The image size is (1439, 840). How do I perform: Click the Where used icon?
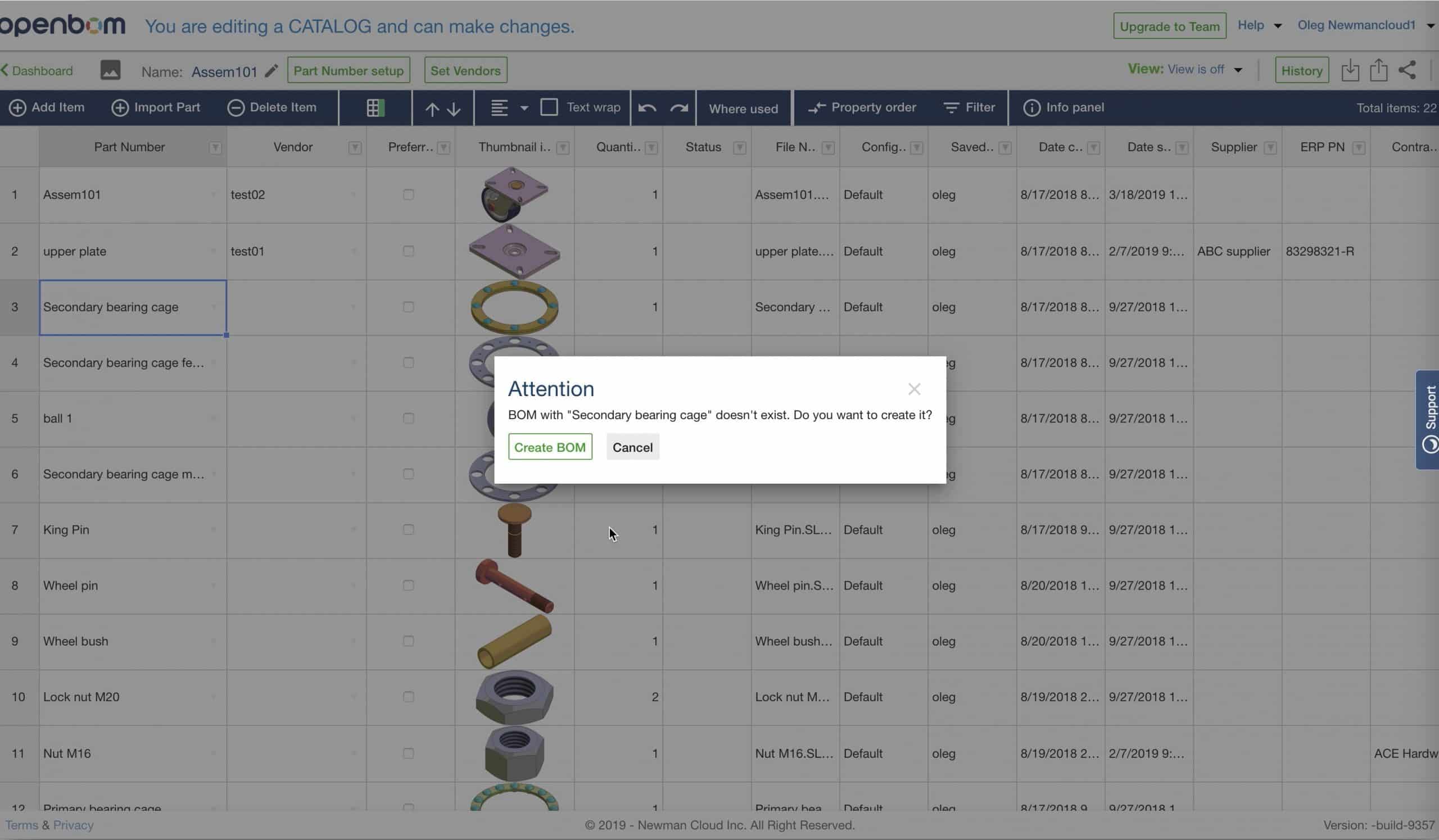(x=743, y=107)
